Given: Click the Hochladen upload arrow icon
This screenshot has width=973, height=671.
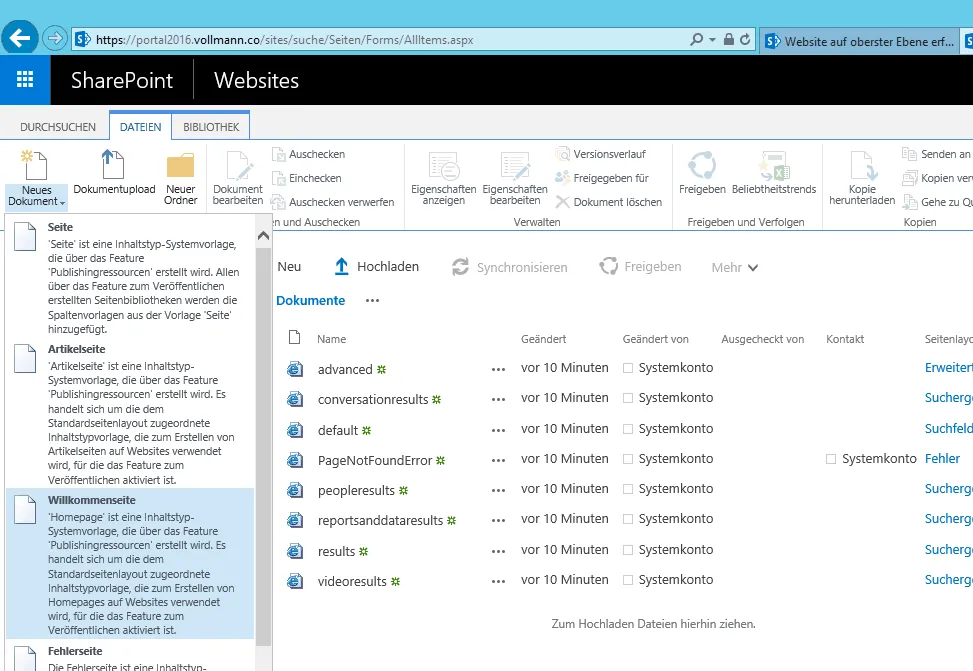Looking at the screenshot, I should pyautogui.click(x=341, y=266).
